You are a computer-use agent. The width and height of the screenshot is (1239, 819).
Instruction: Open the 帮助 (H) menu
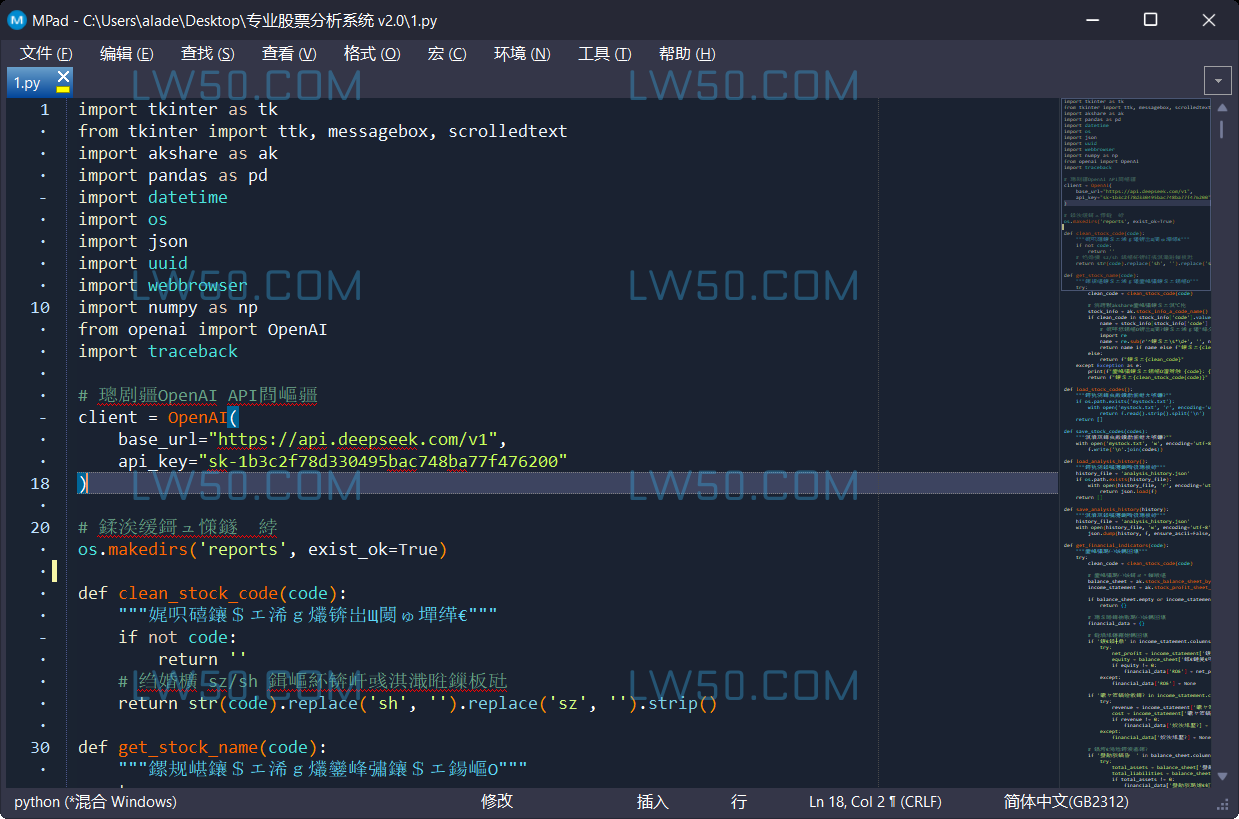(x=686, y=54)
